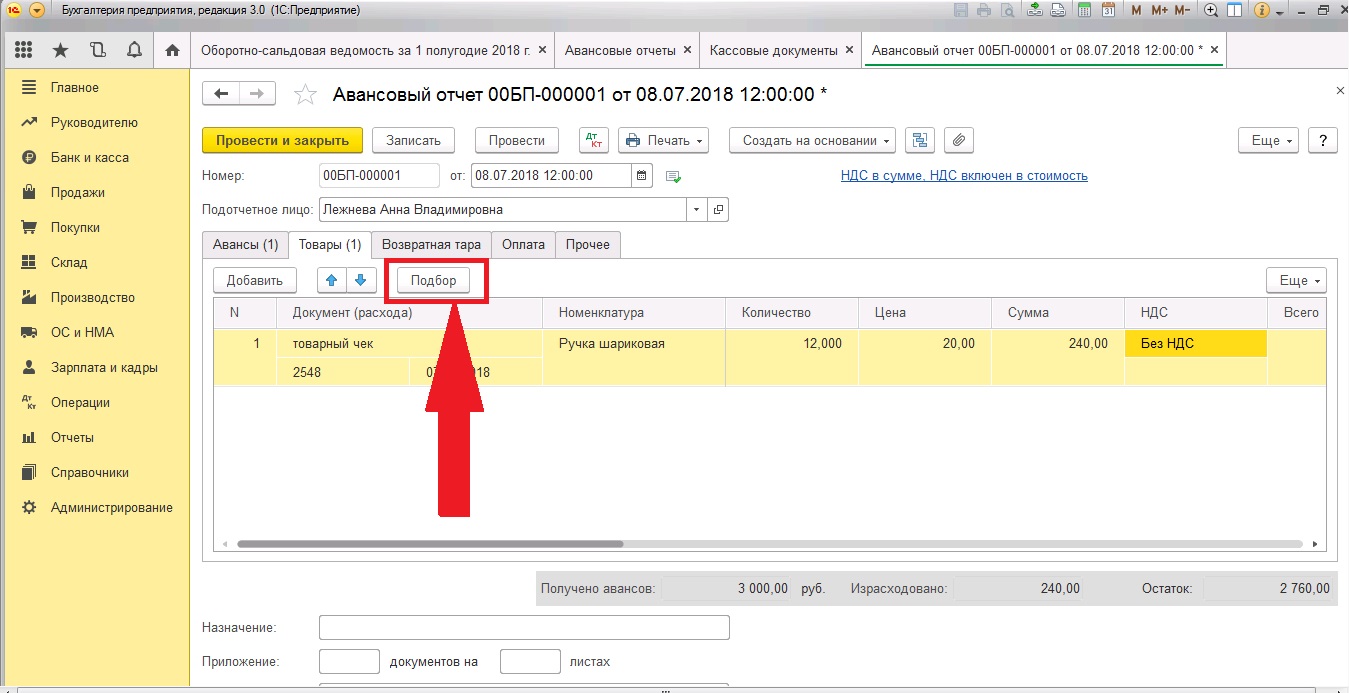Viewport: 1349px width, 693px height.
Task: Open the Еще menu in the document toolbar
Action: [x=1268, y=140]
